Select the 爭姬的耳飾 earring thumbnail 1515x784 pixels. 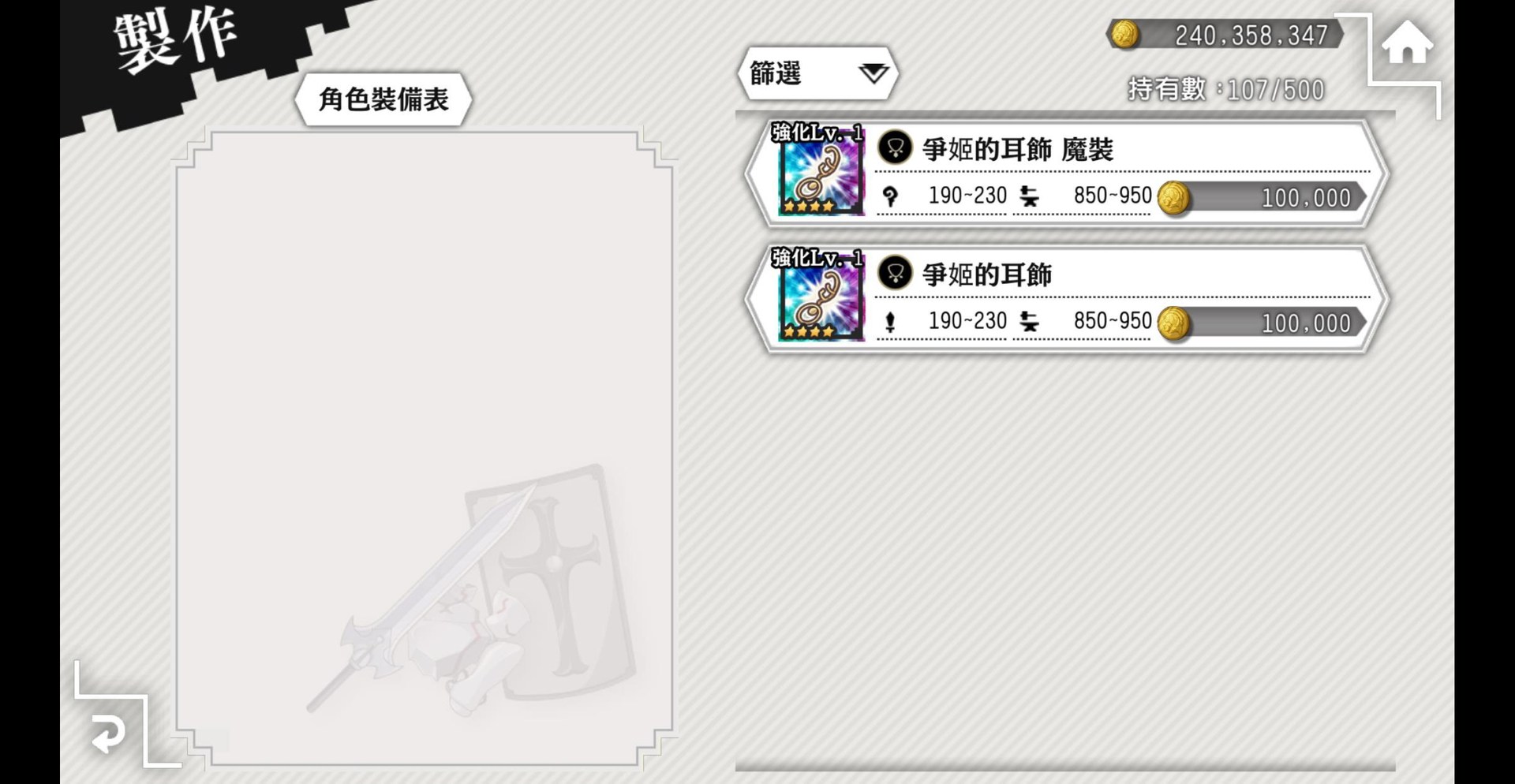tap(821, 297)
